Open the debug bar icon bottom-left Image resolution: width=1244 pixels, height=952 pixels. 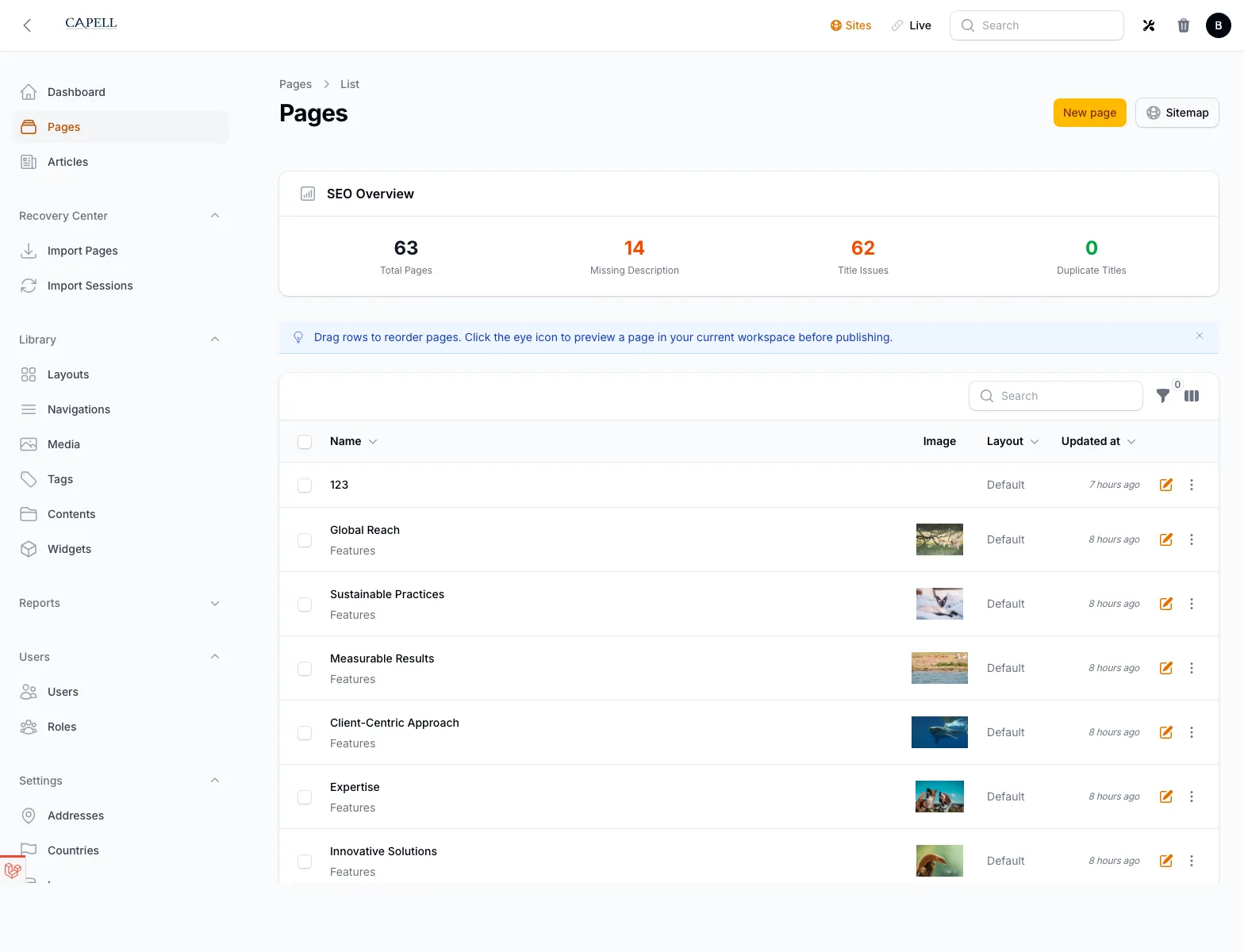point(13,870)
